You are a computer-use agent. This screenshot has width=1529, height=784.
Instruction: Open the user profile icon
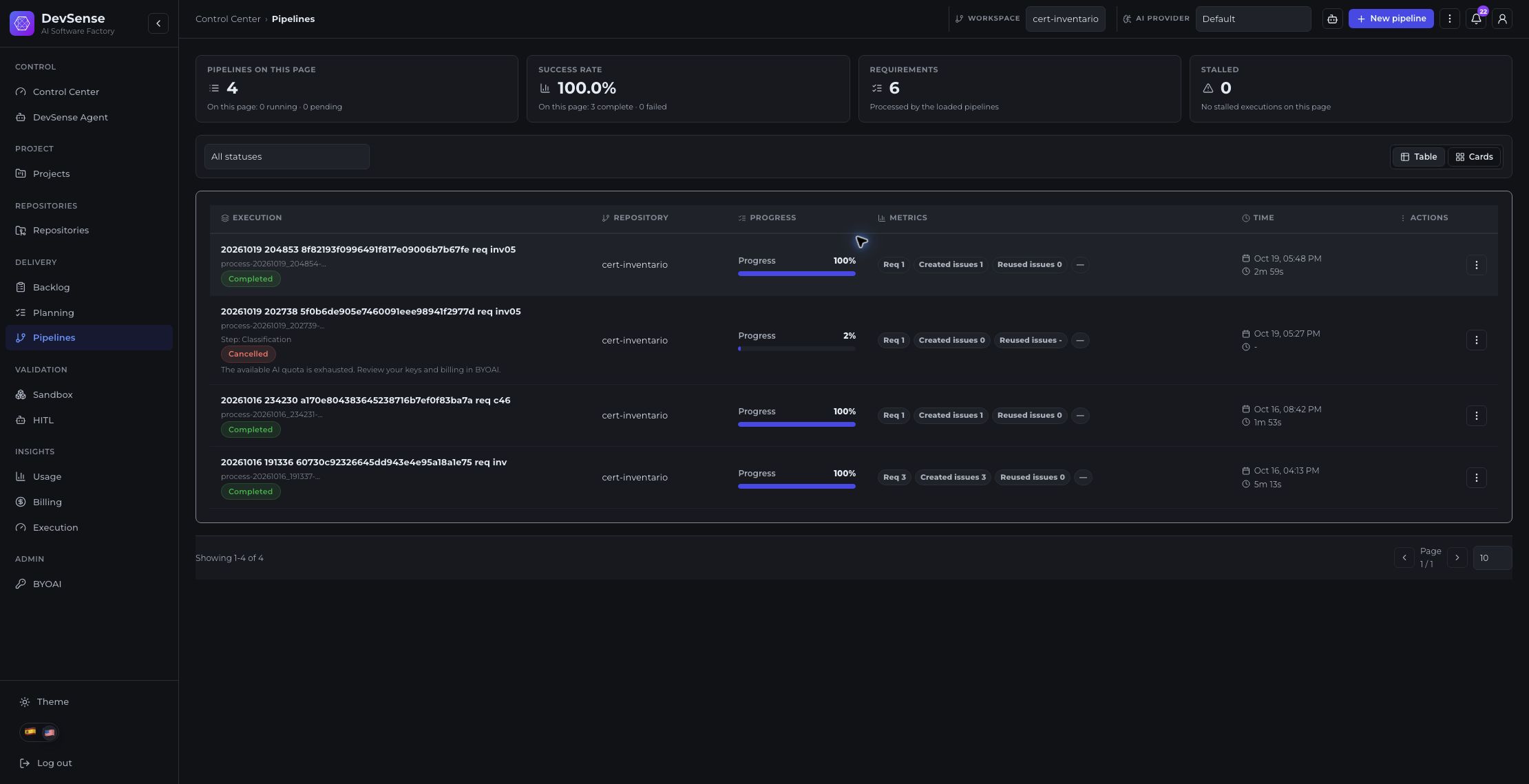click(x=1502, y=19)
